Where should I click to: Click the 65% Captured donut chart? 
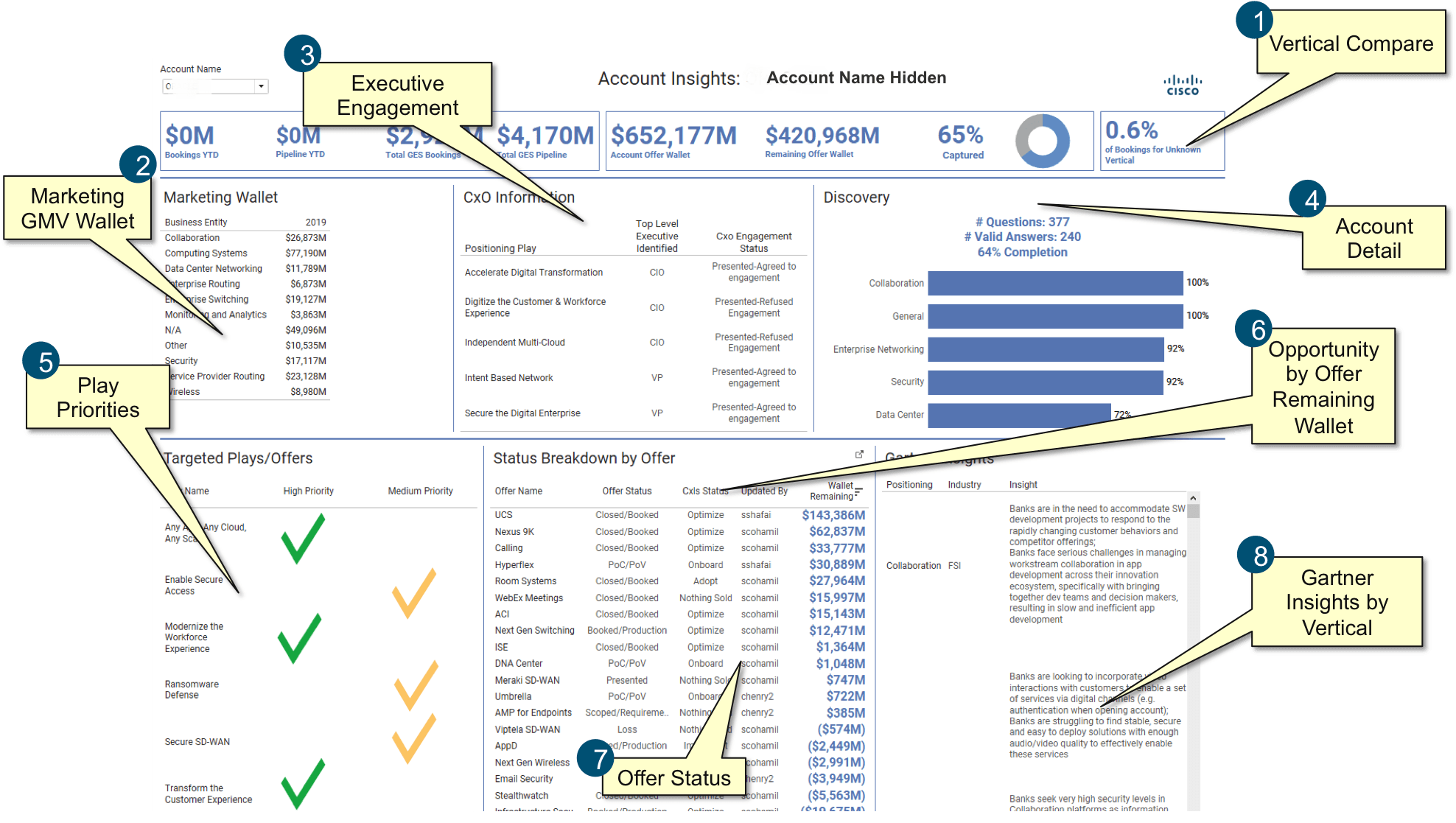pos(1042,140)
